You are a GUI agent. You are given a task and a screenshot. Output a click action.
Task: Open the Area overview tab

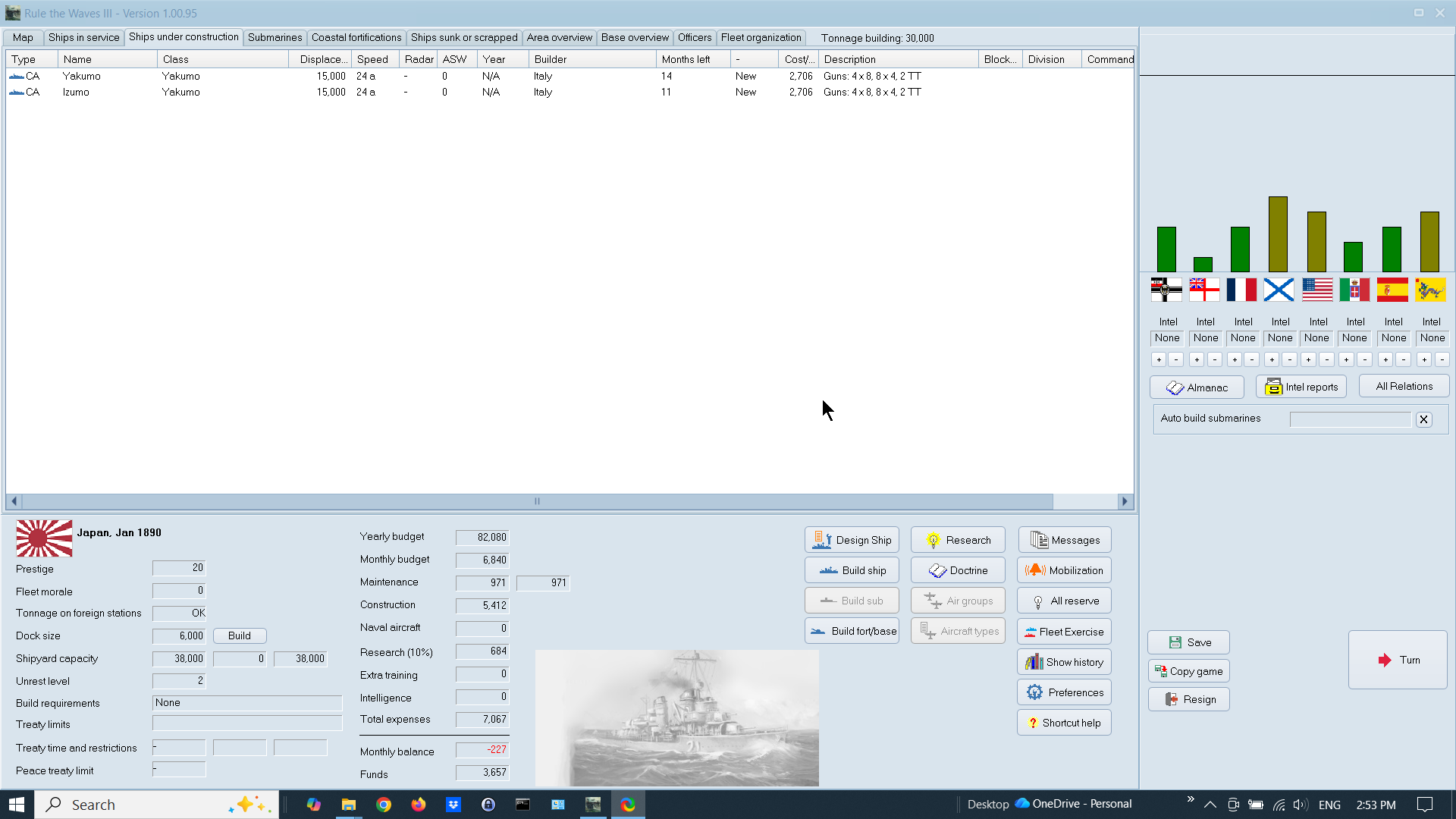coord(560,37)
